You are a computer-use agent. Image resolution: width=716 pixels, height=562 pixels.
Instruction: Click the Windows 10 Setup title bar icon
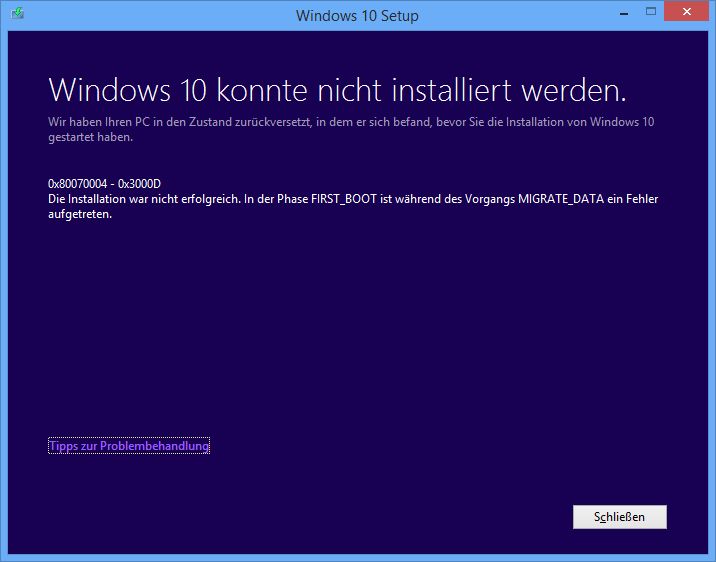pyautogui.click(x=18, y=13)
